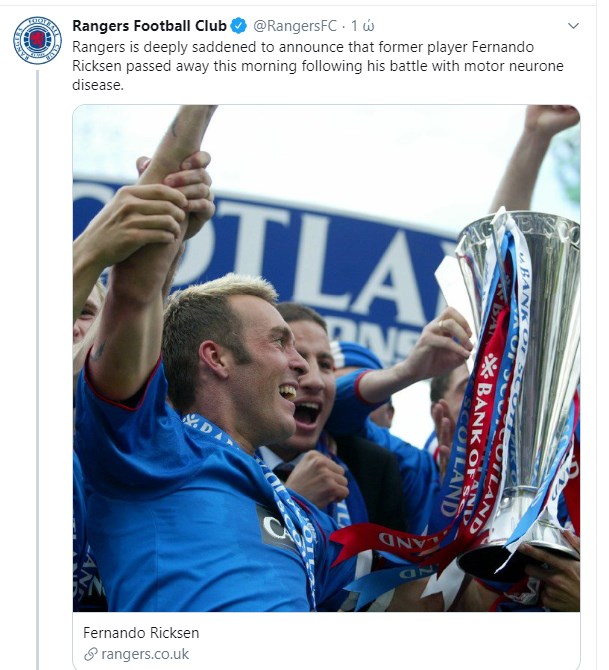Open the trophy celebration photo preview
The width and height of the screenshot is (609, 670).
point(327,358)
